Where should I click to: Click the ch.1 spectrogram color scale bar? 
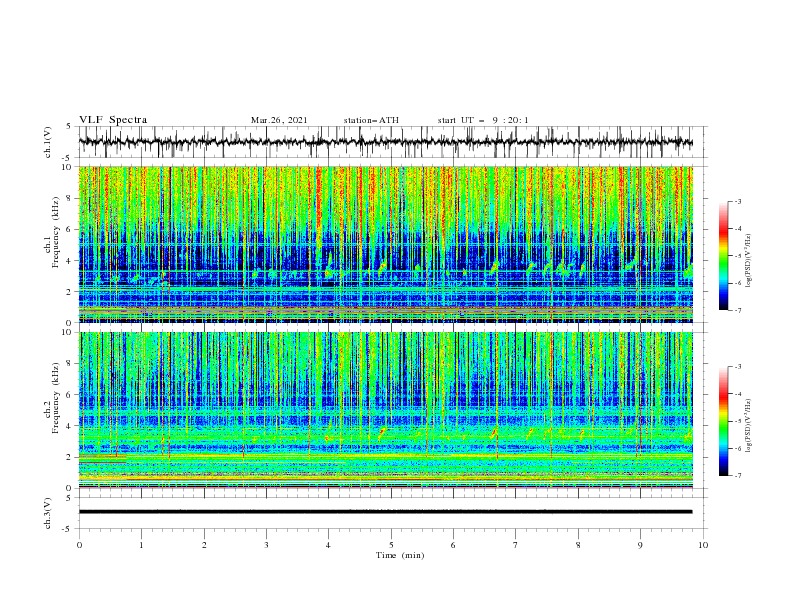(723, 256)
